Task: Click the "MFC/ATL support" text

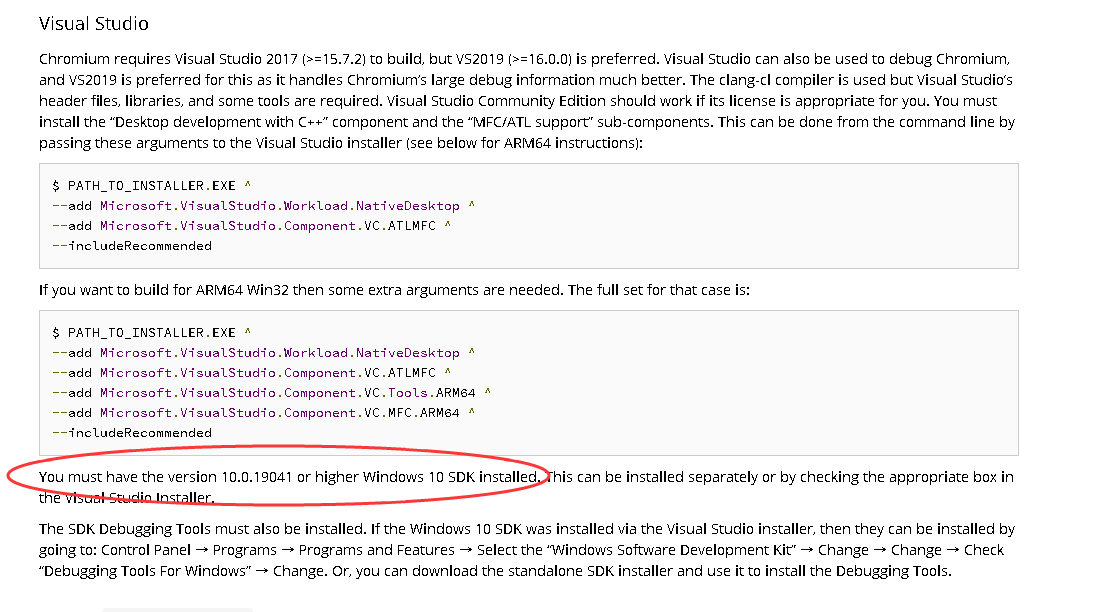Action: point(533,123)
